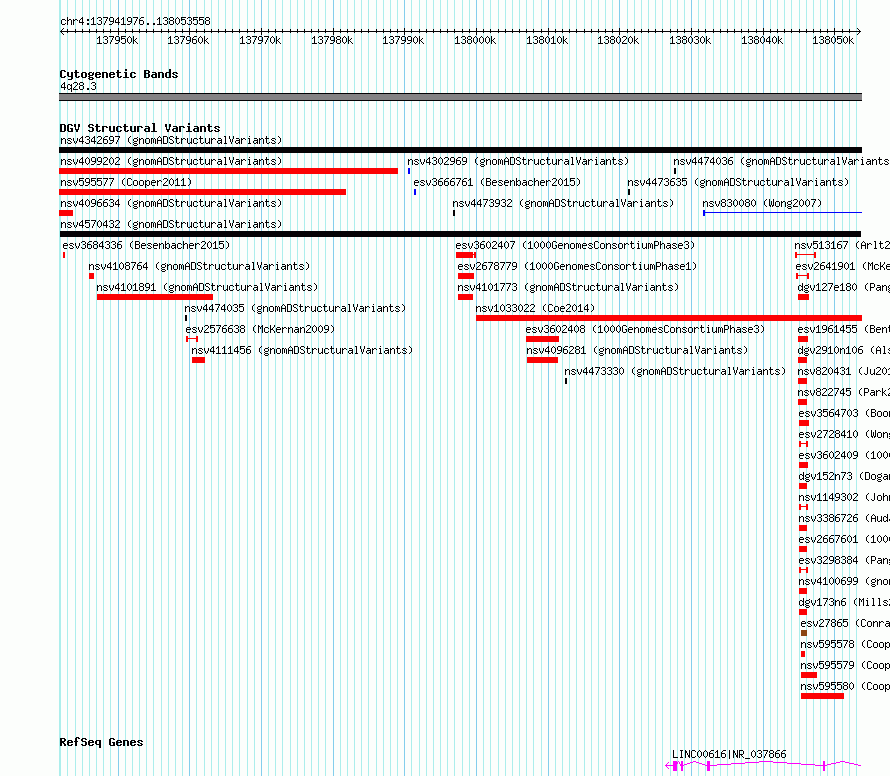This screenshot has height=776, width=890.
Task: Click nsv513167 variant label
Action: point(842,245)
